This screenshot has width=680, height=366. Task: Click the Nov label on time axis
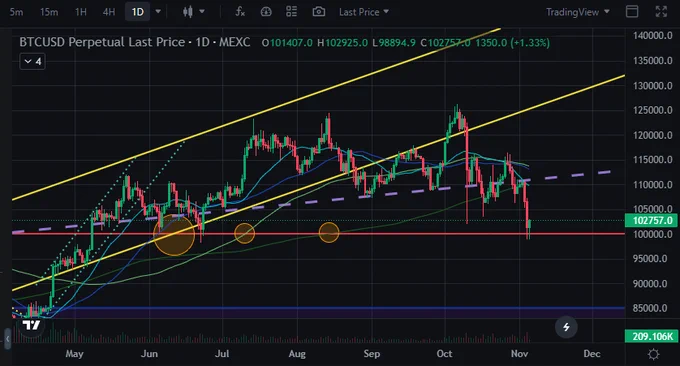(x=520, y=354)
